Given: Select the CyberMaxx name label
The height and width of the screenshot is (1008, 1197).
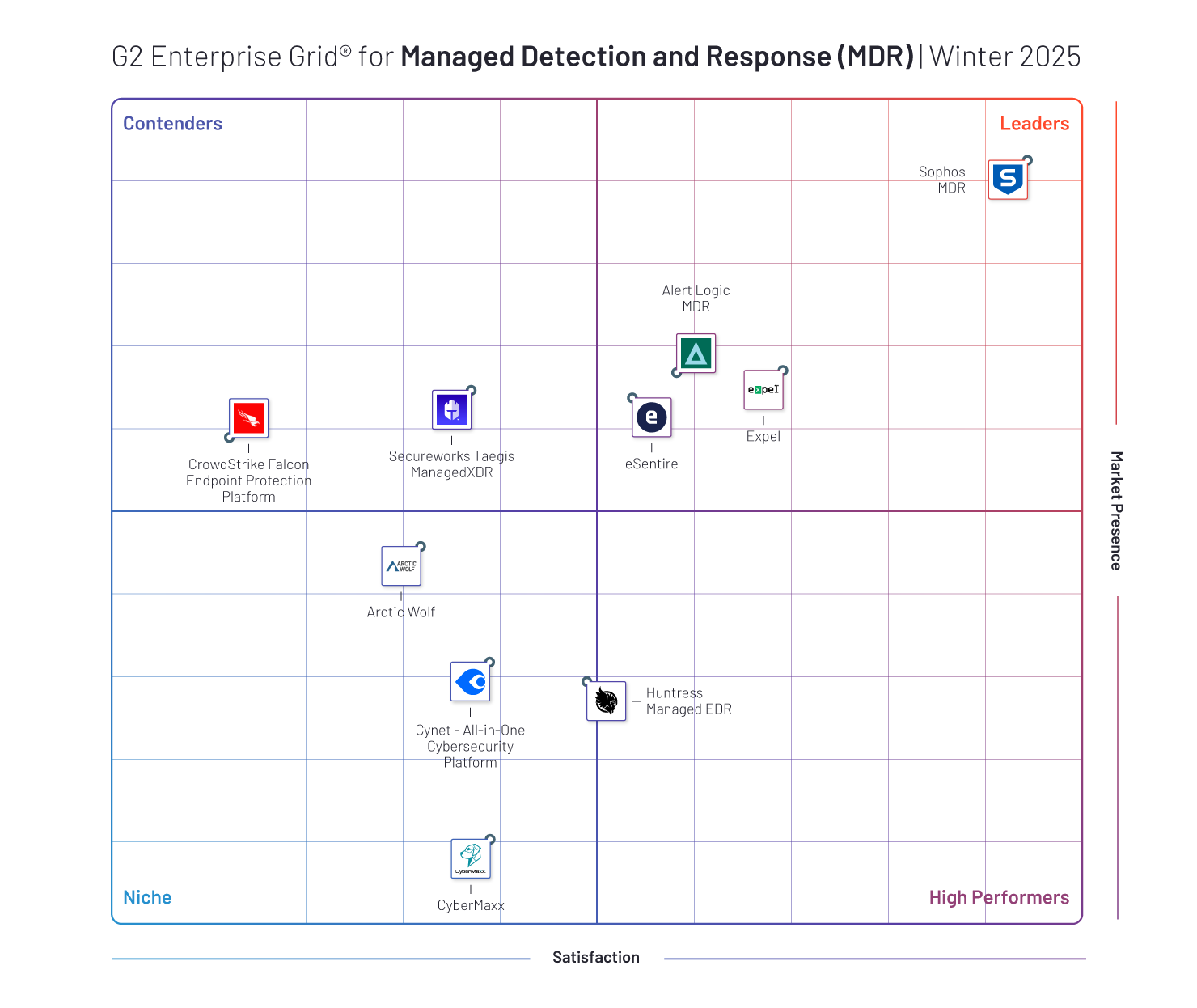Looking at the screenshot, I should point(471,906).
